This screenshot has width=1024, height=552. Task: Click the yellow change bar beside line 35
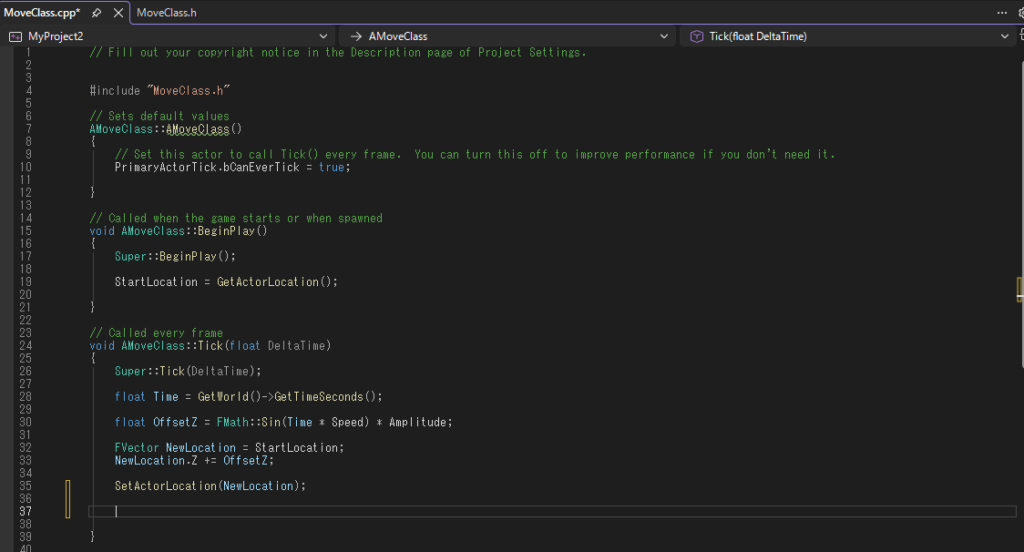pos(68,486)
